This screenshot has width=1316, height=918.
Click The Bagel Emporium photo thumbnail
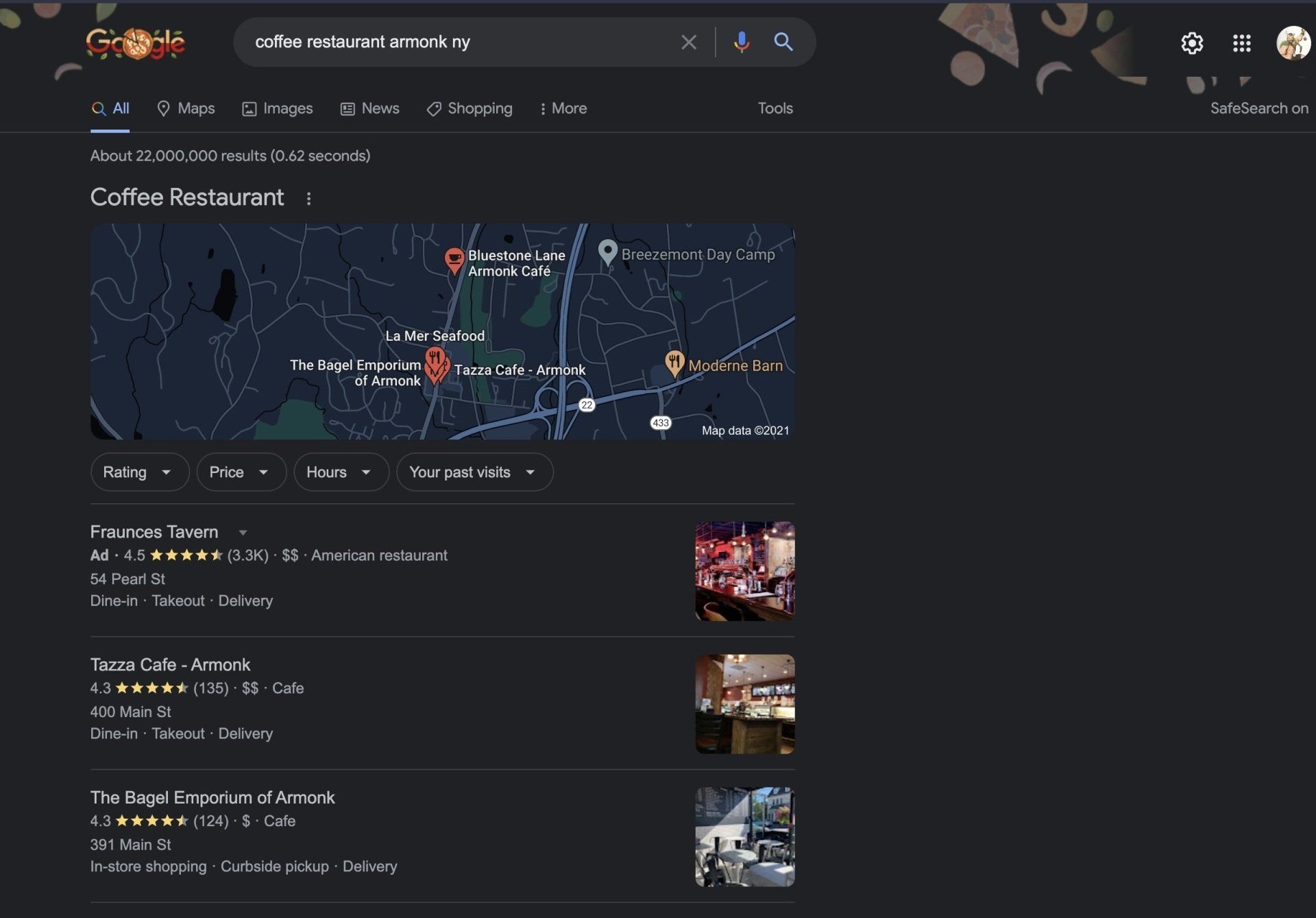[x=744, y=836]
